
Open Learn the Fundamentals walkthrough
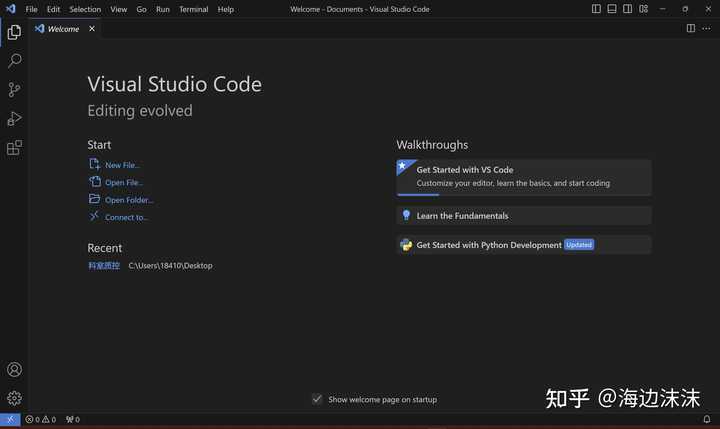click(524, 215)
